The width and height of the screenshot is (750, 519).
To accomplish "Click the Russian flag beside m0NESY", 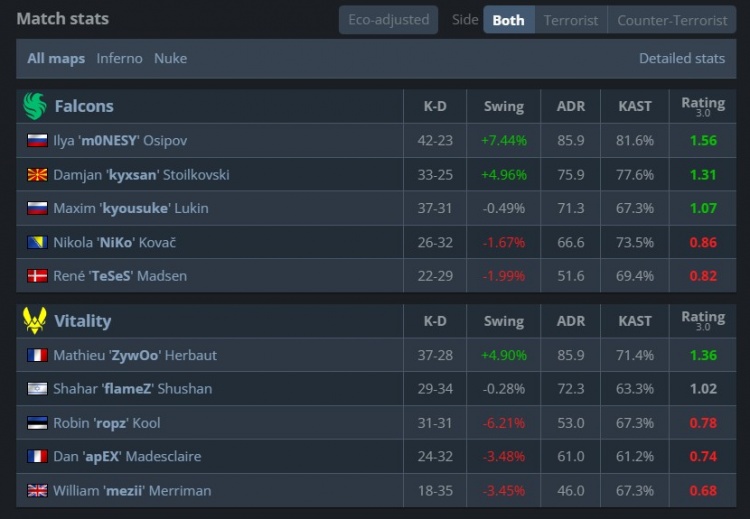I will [37, 141].
